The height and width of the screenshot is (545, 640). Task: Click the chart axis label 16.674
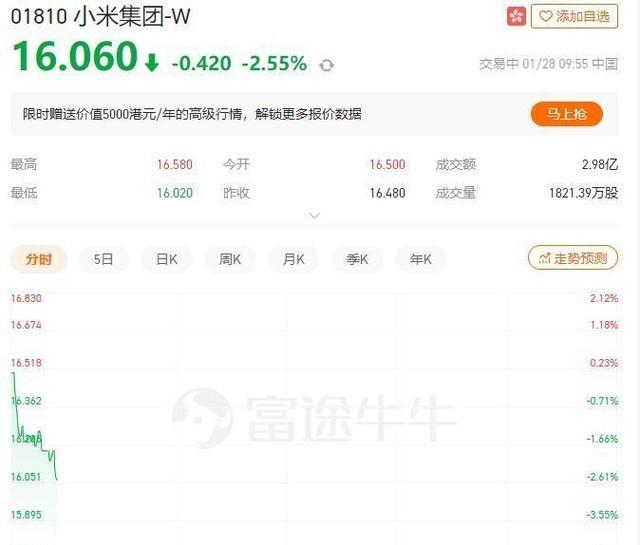coord(26,325)
